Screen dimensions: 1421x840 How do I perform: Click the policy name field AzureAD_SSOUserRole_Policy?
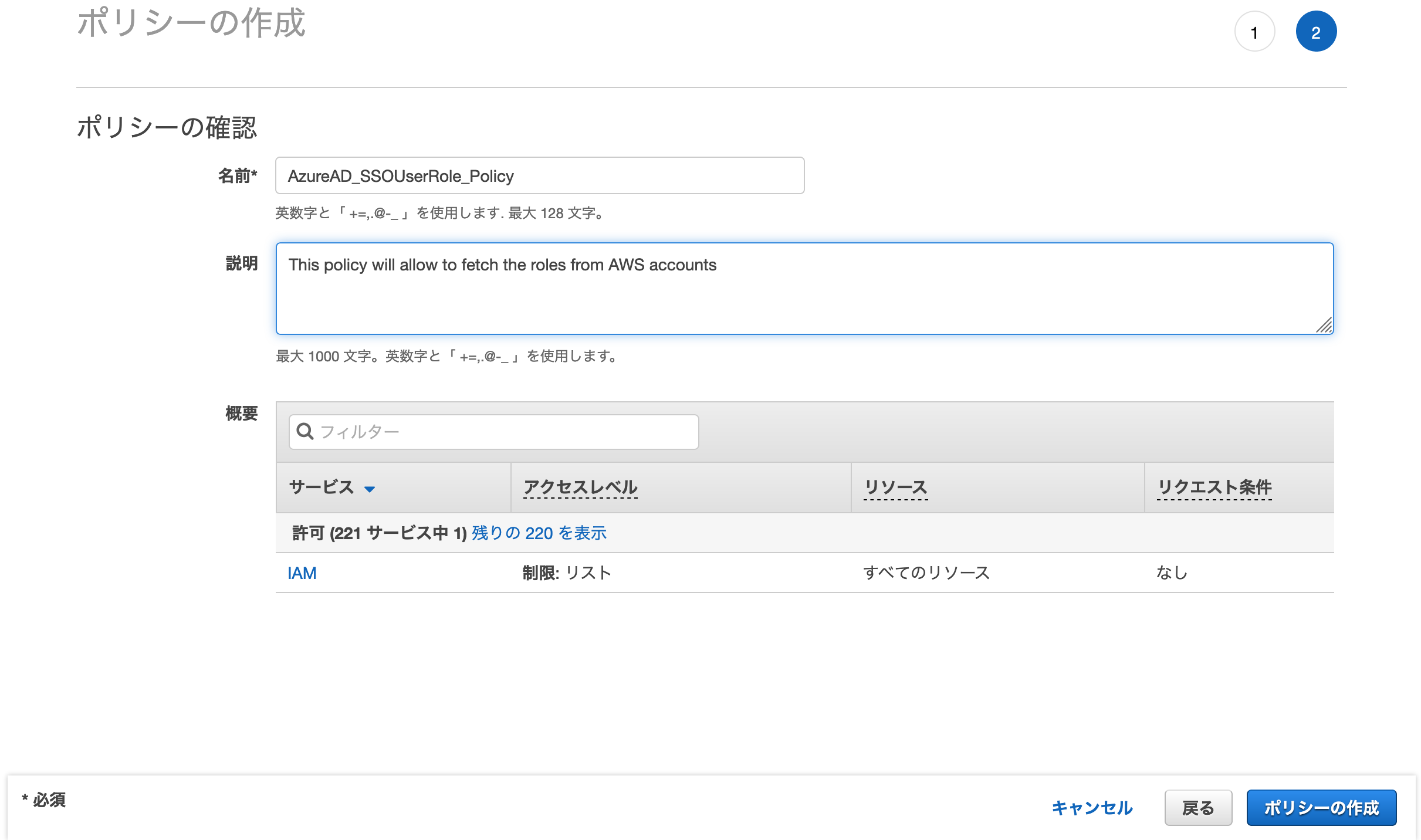[x=539, y=176]
